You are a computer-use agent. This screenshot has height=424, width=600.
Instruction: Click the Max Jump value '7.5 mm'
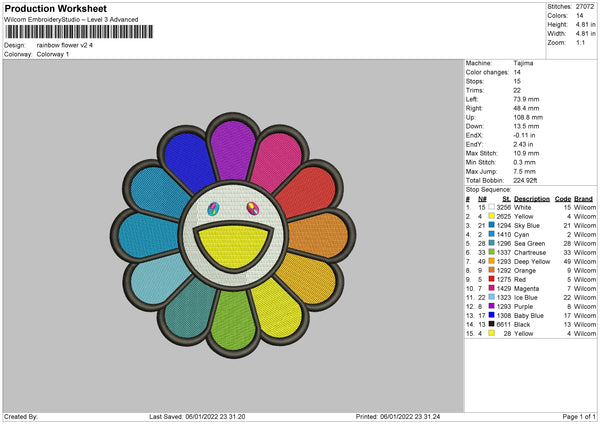coord(524,171)
